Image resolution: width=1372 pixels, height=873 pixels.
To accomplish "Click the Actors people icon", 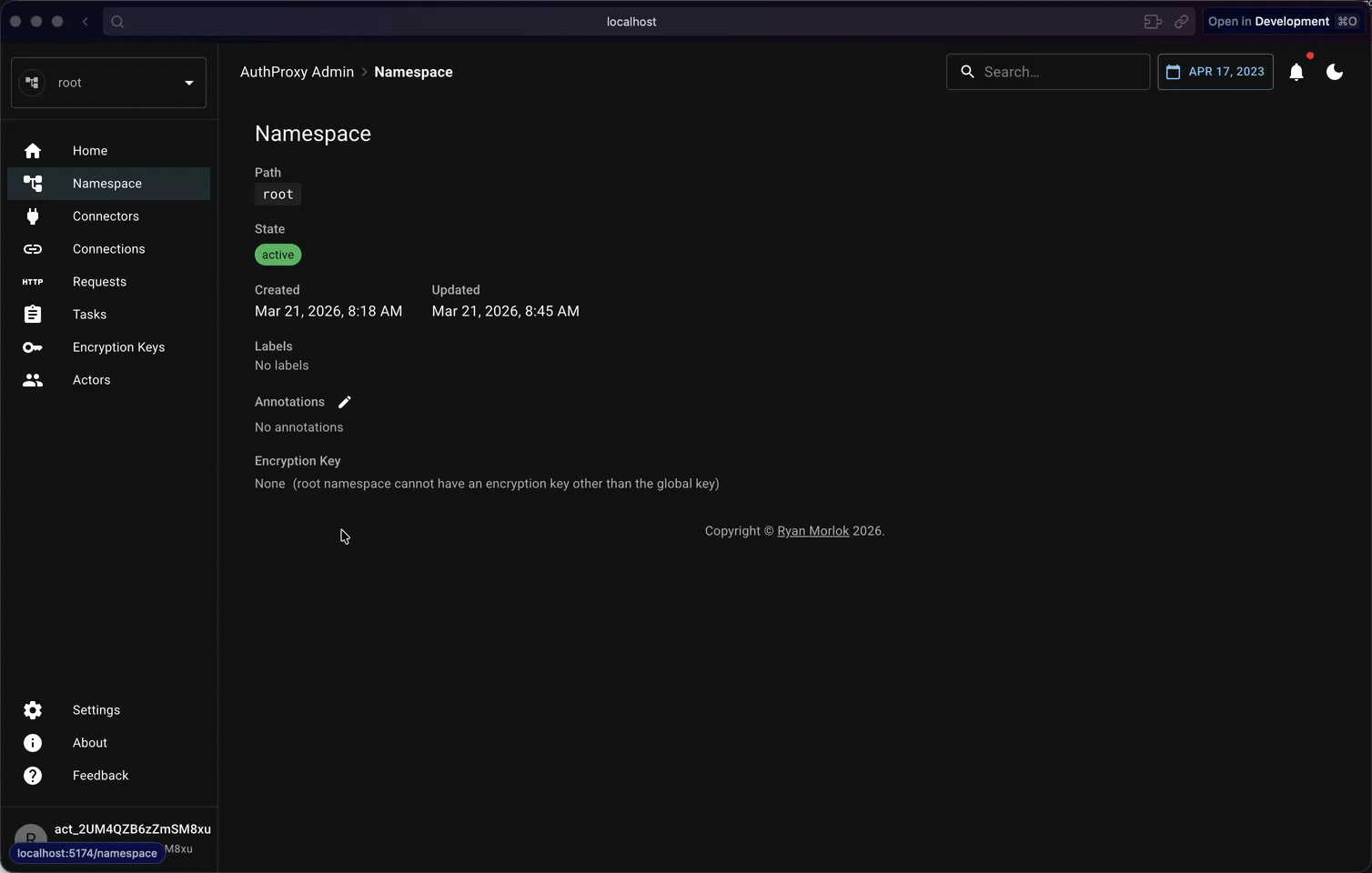I will (x=33, y=380).
